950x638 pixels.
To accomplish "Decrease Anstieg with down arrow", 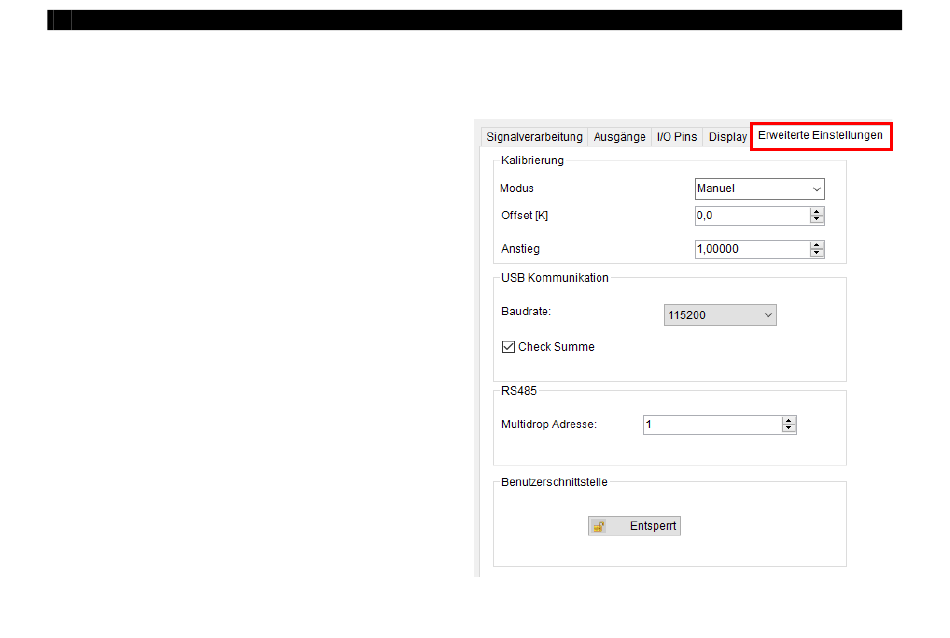I will (x=817, y=253).
